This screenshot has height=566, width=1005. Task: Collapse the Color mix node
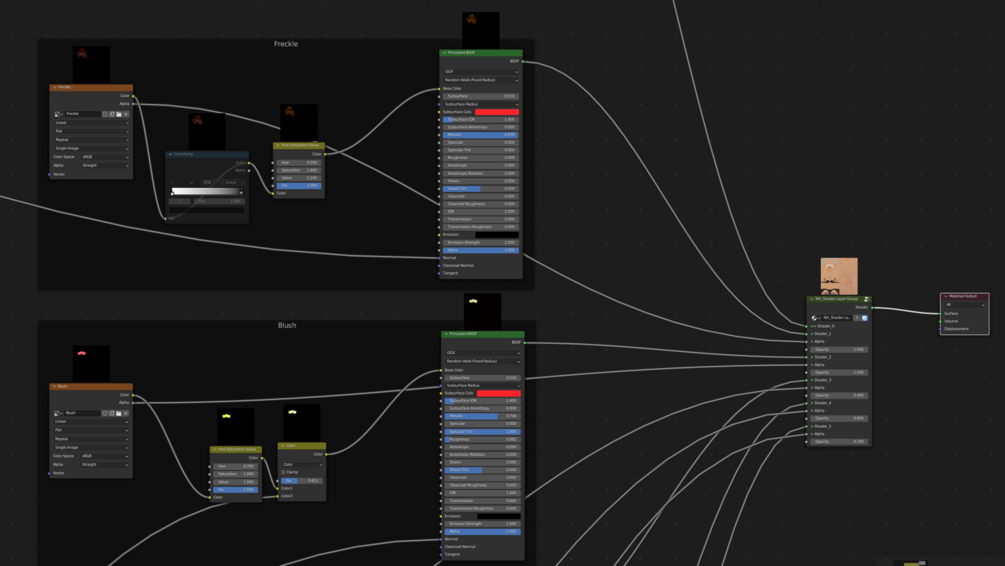[283, 445]
